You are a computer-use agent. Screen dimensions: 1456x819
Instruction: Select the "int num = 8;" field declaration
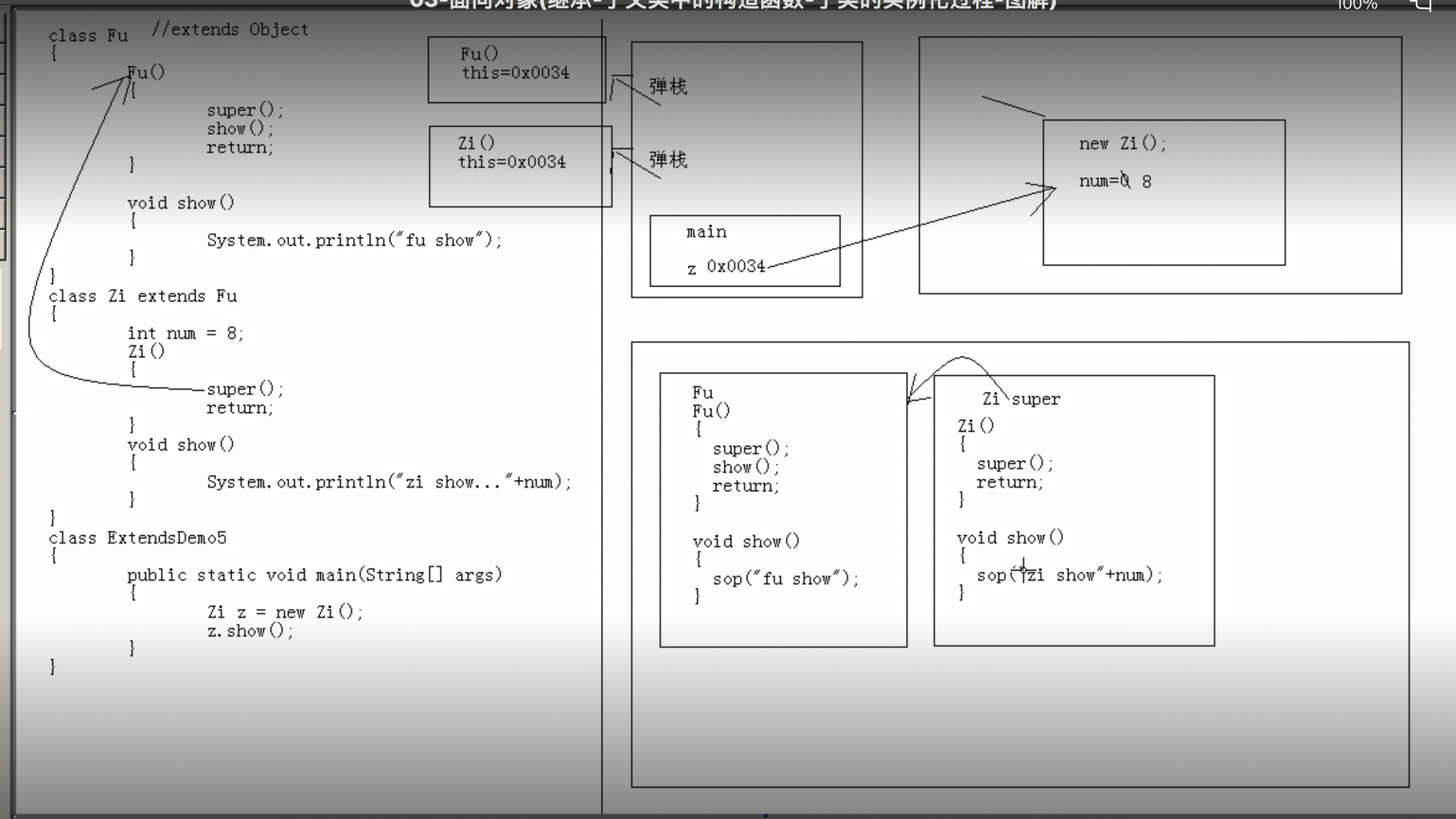tap(185, 333)
